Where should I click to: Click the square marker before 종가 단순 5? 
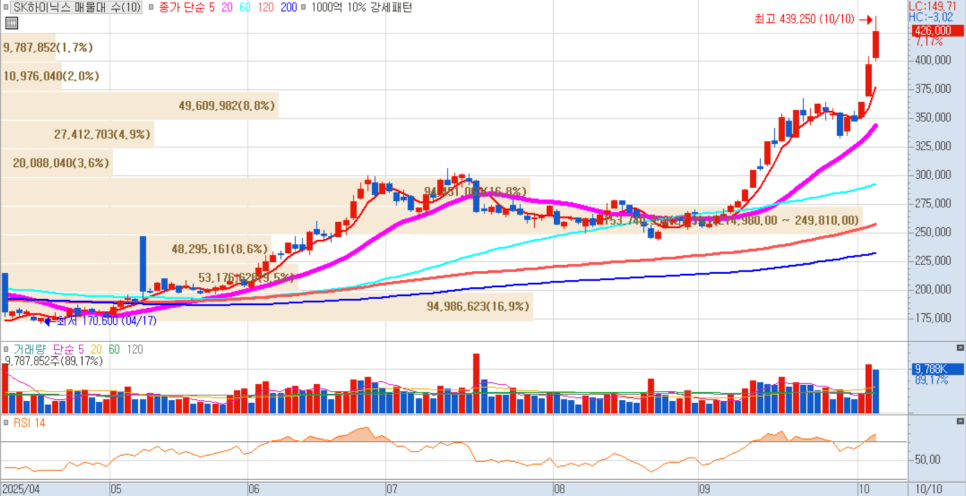152,8
